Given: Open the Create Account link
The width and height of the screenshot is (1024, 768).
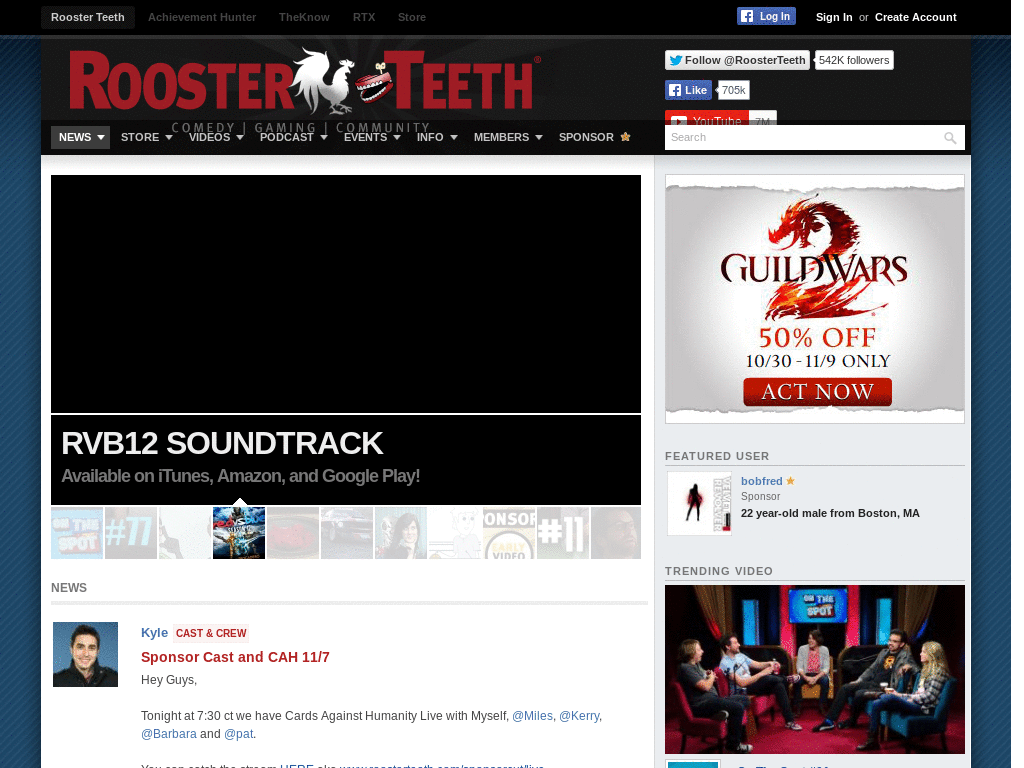Looking at the screenshot, I should [x=915, y=17].
